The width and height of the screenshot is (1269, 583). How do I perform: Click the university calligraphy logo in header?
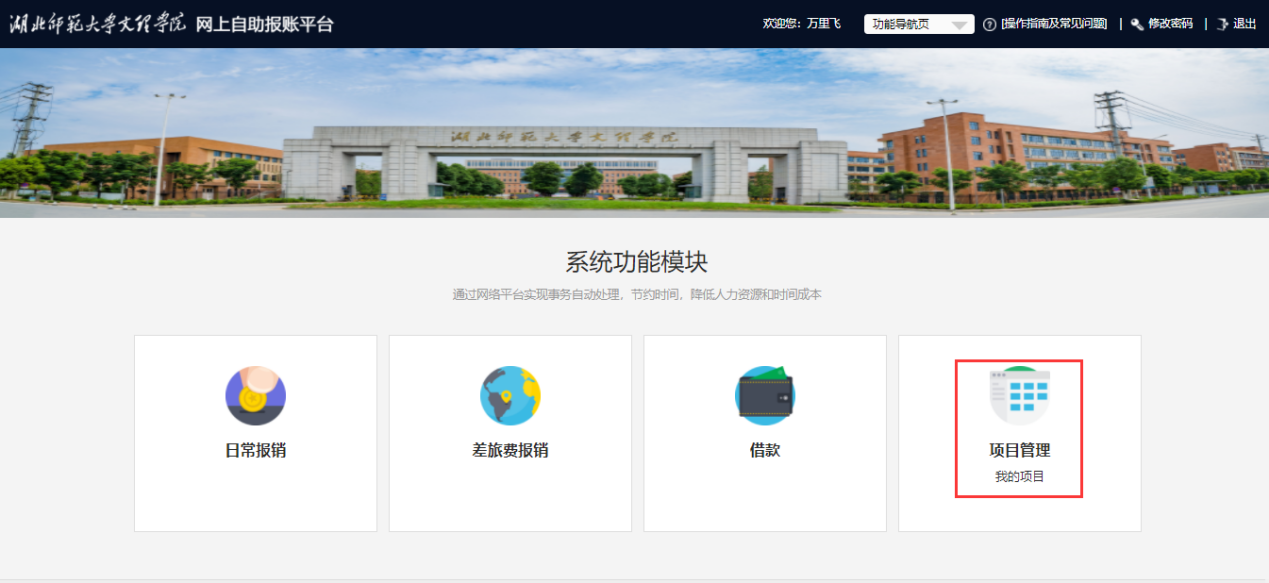point(97,24)
